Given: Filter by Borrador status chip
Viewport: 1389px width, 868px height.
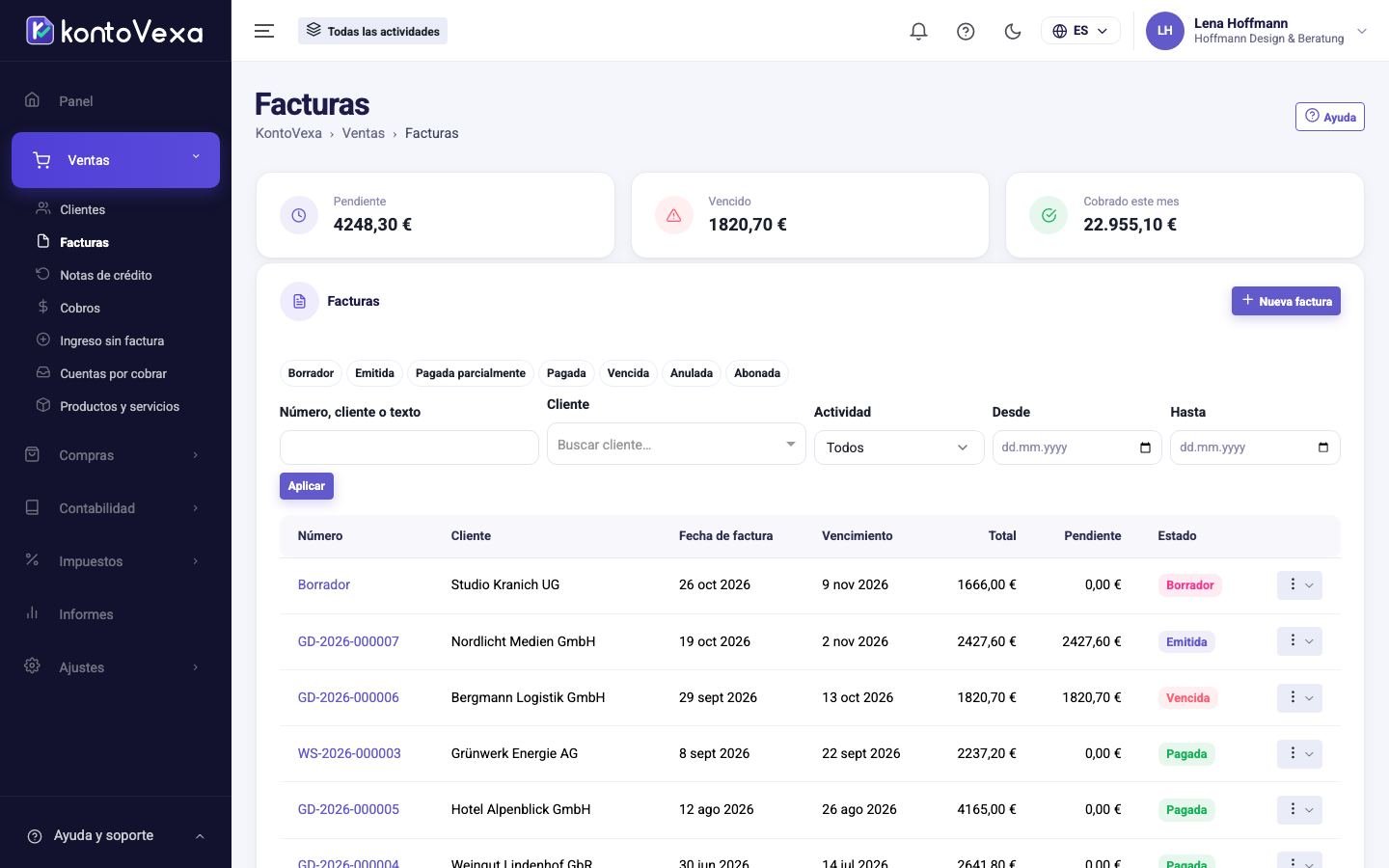Looking at the screenshot, I should click(x=311, y=373).
